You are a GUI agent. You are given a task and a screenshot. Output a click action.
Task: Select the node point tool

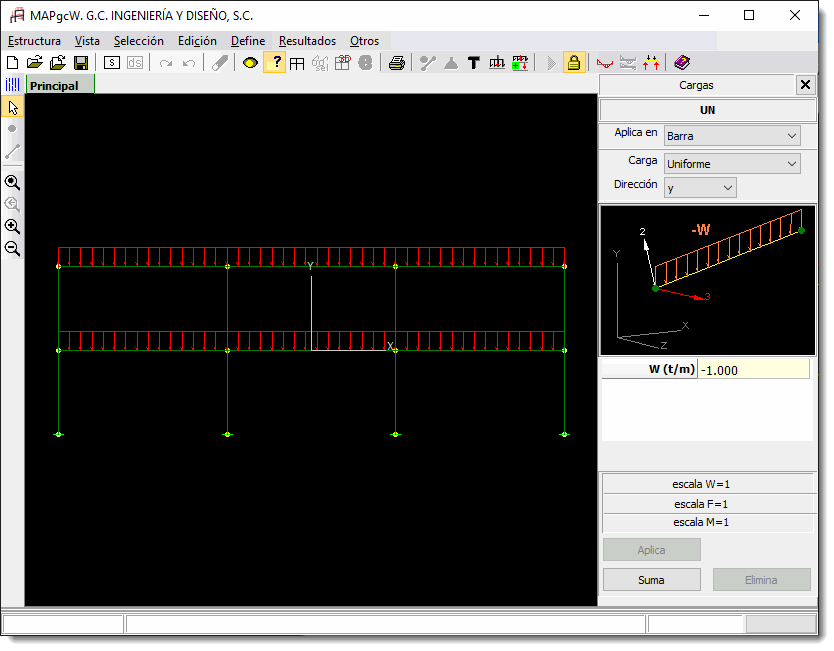coord(12,129)
